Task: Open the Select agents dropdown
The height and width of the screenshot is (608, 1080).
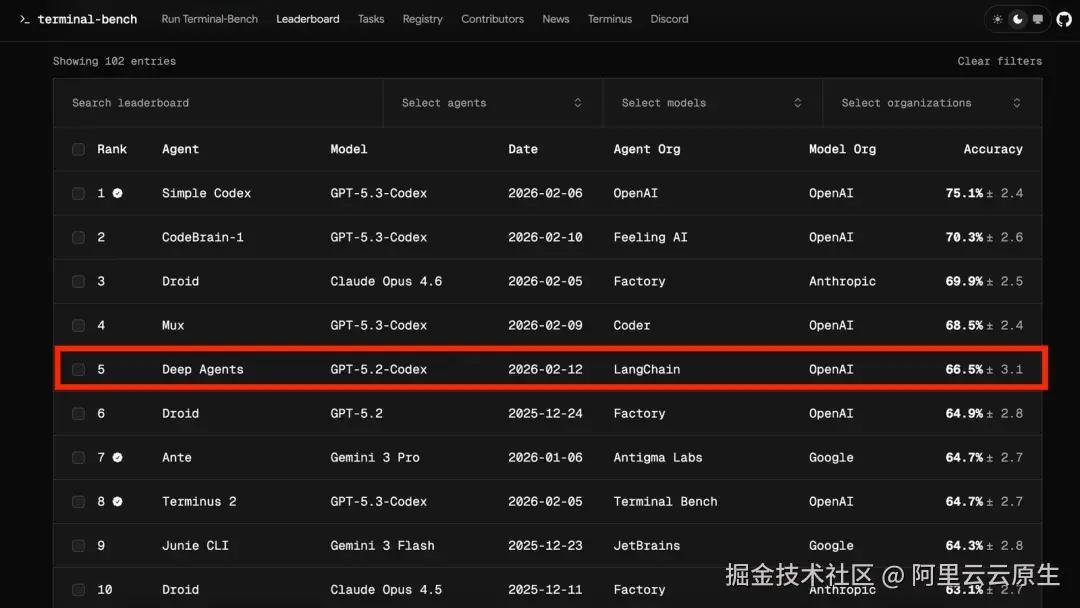Action: 492,103
